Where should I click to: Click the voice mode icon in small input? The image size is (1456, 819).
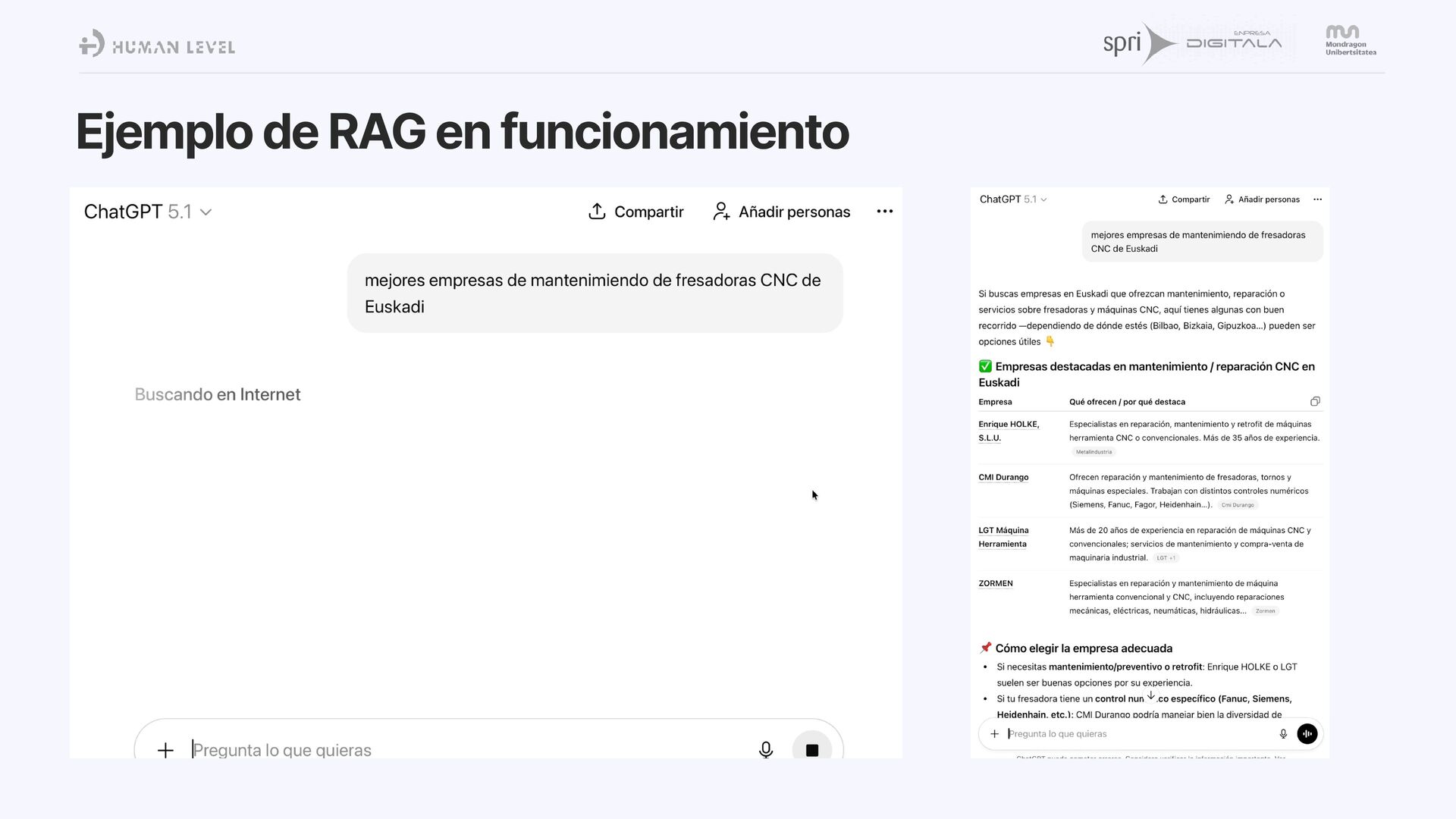pyautogui.click(x=1307, y=733)
